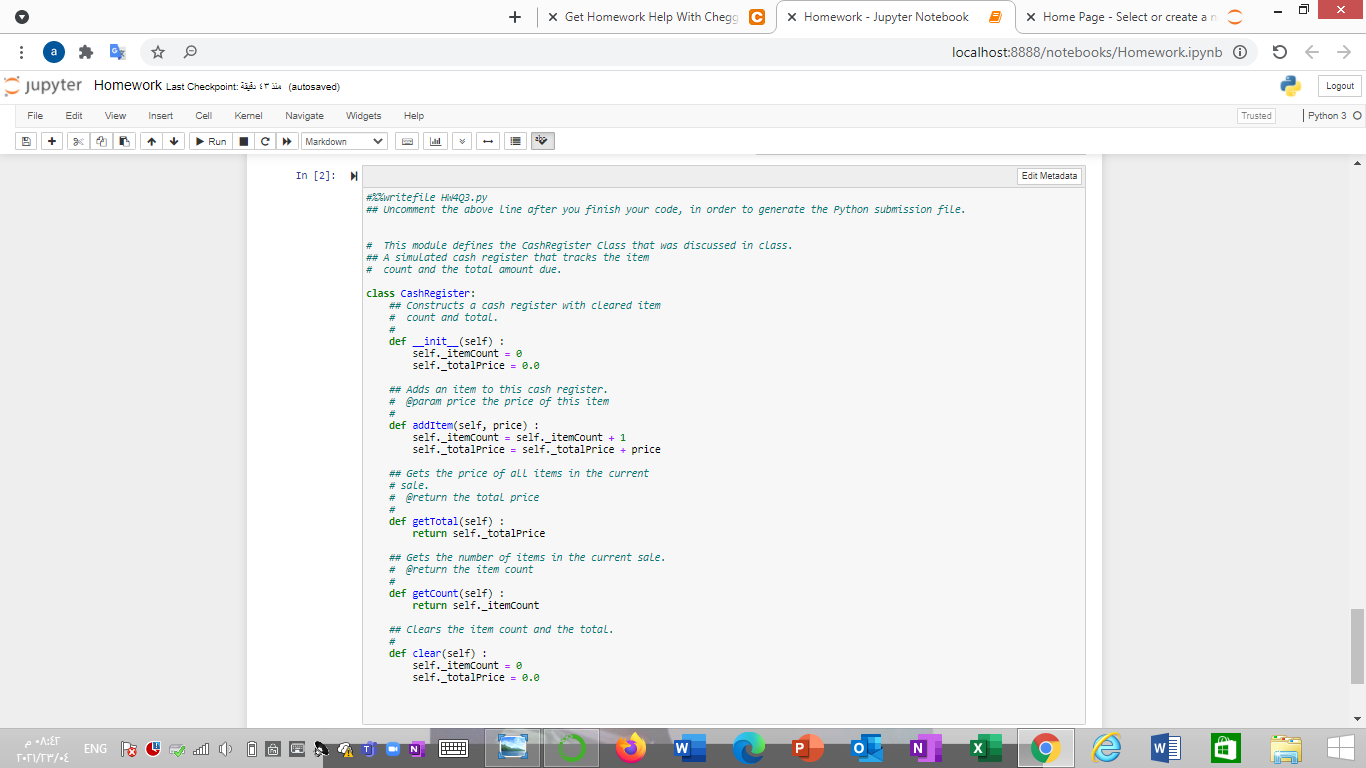Viewport: 1366px width, 768px height.
Task: Click the bar chart icon in Jupyter toolbar
Action: click(x=436, y=142)
